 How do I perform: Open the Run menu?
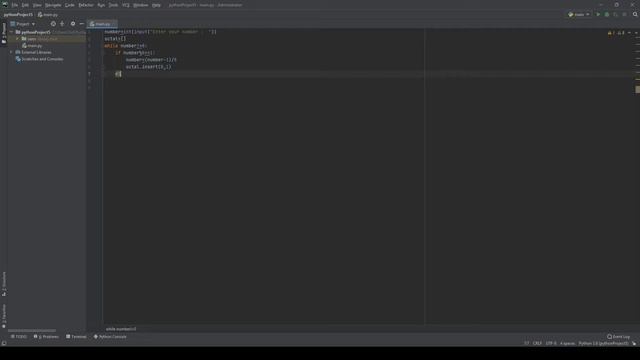click(101, 5)
